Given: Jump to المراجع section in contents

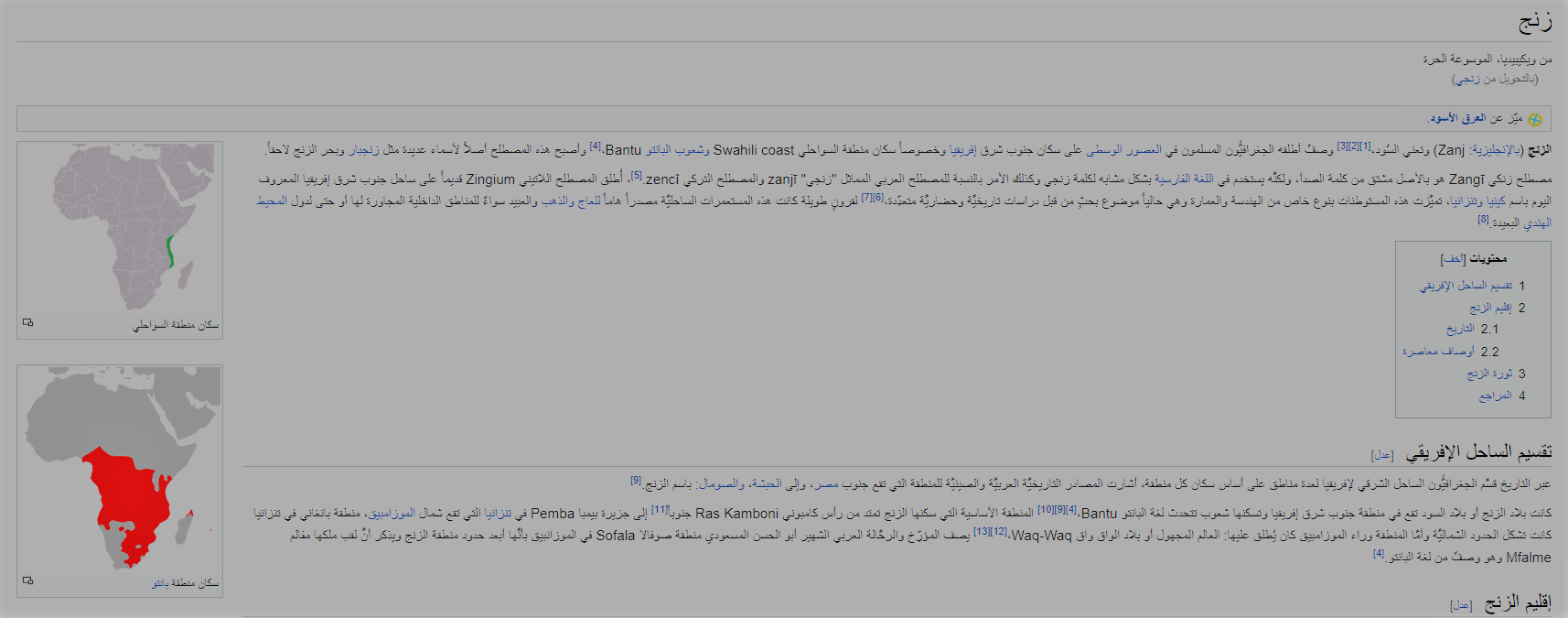Looking at the screenshot, I should tap(1495, 396).
